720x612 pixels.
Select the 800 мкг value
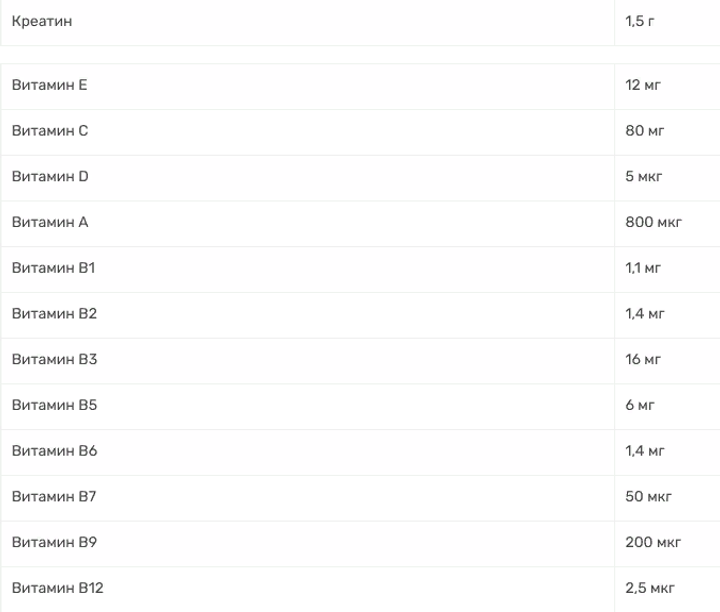pyautogui.click(x=653, y=222)
